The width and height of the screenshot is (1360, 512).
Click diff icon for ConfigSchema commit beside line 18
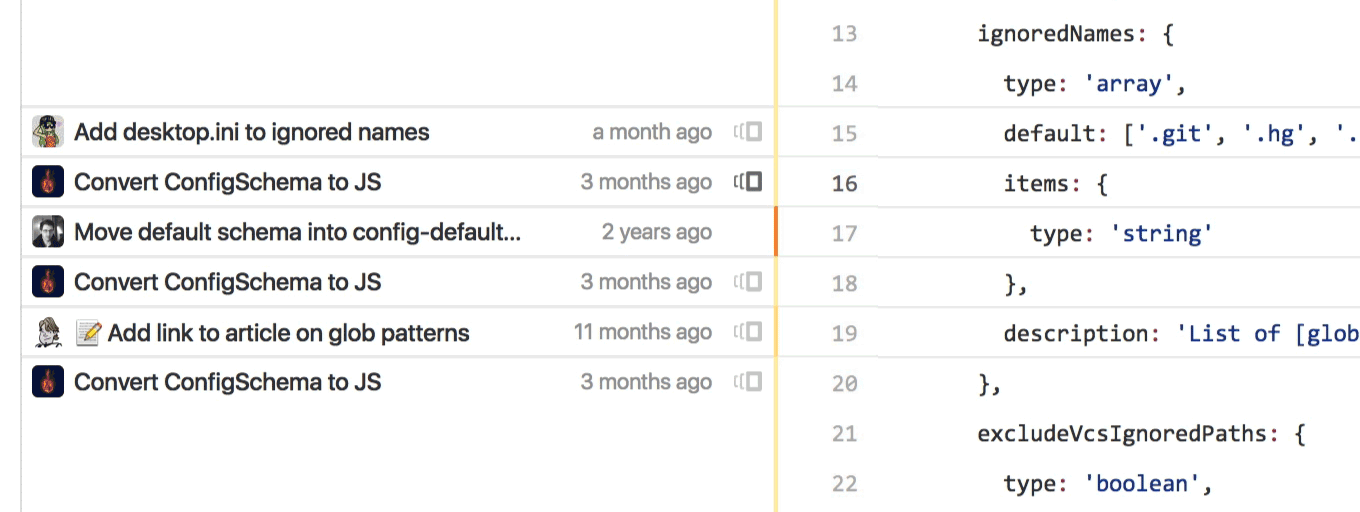[748, 282]
